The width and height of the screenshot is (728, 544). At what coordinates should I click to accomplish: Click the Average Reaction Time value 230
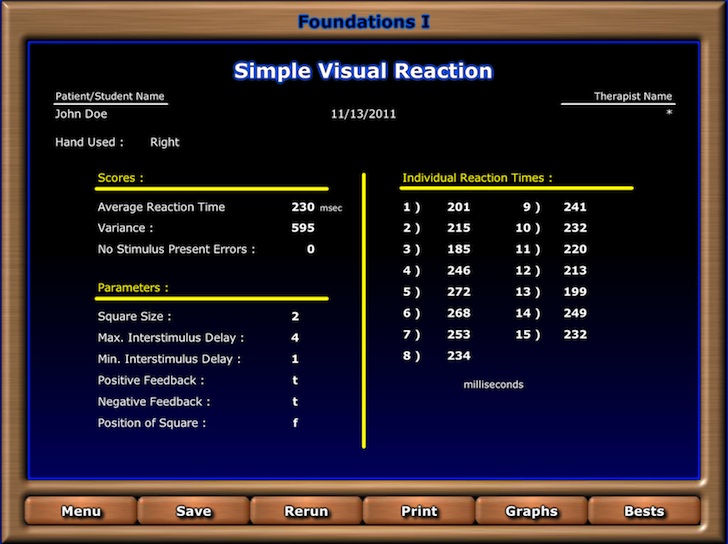point(303,207)
